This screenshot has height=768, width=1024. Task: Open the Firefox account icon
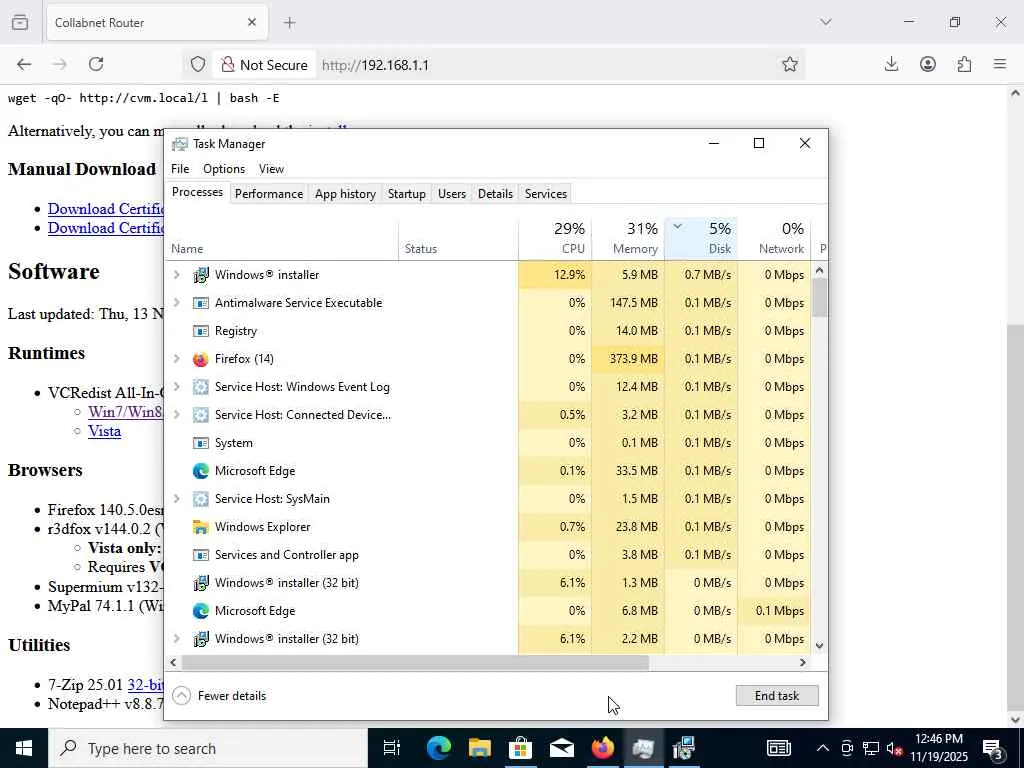[928, 64]
